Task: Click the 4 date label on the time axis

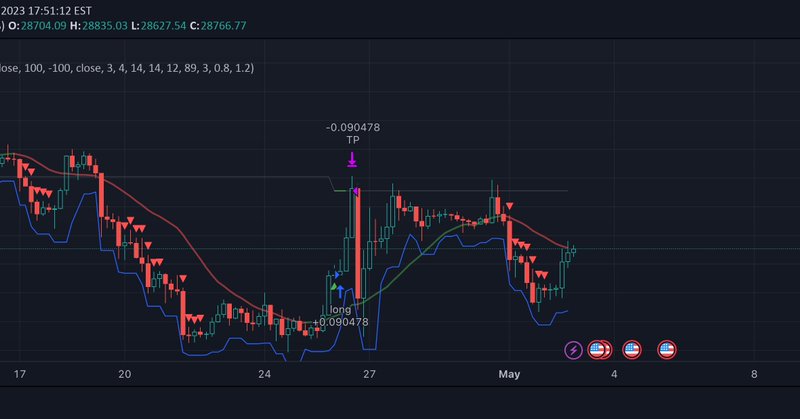Action: click(614, 374)
